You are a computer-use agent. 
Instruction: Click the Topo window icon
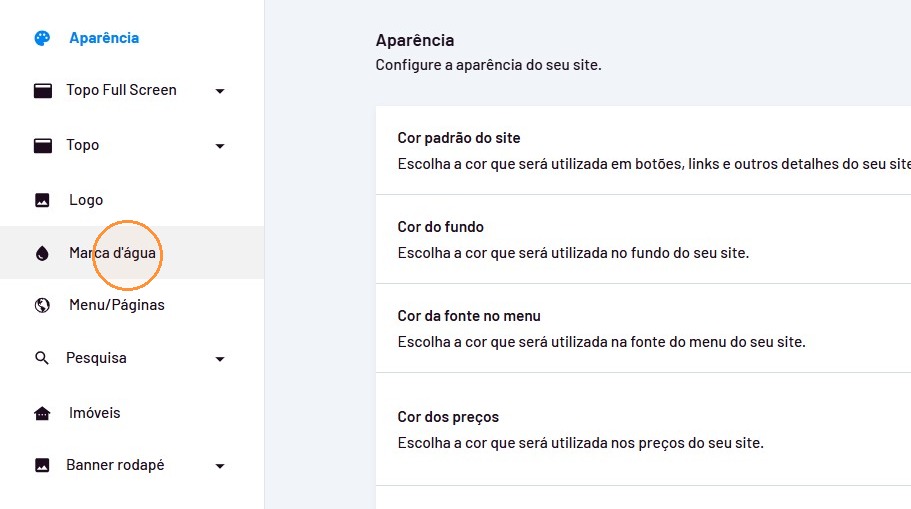(42, 145)
